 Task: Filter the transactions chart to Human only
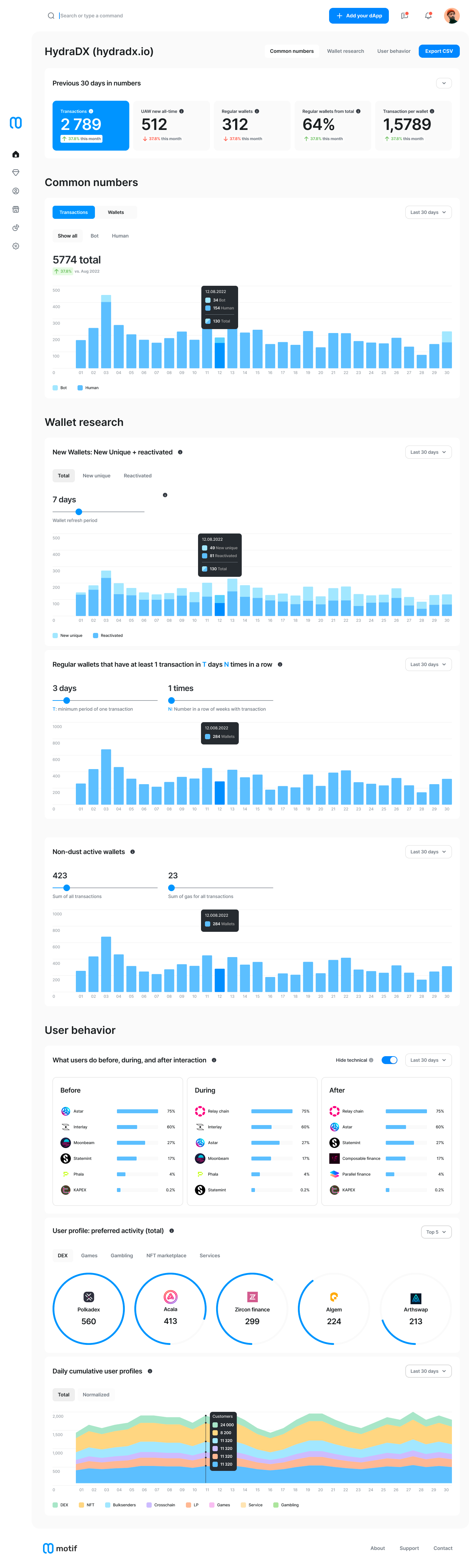[x=120, y=236]
